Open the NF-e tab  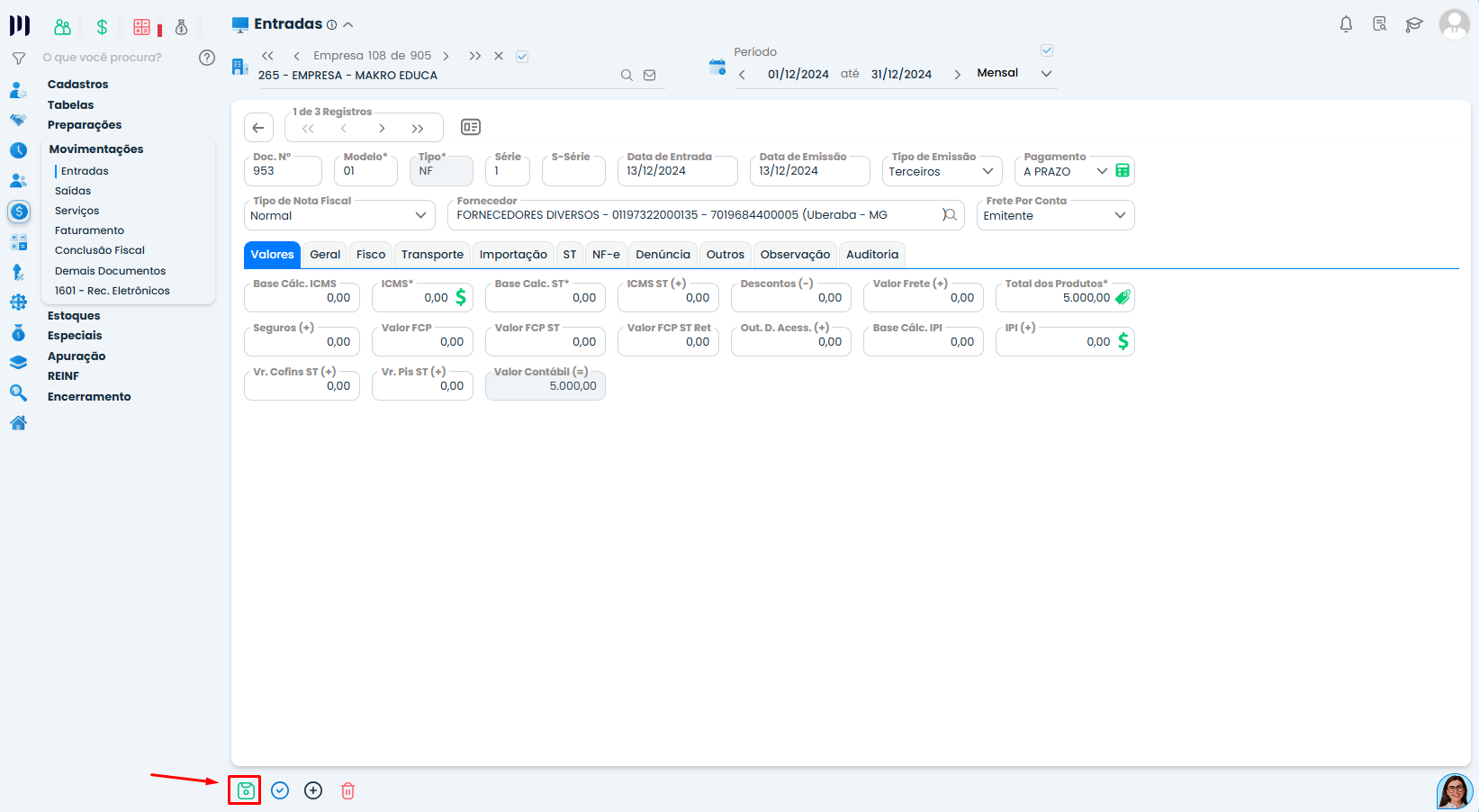606,255
